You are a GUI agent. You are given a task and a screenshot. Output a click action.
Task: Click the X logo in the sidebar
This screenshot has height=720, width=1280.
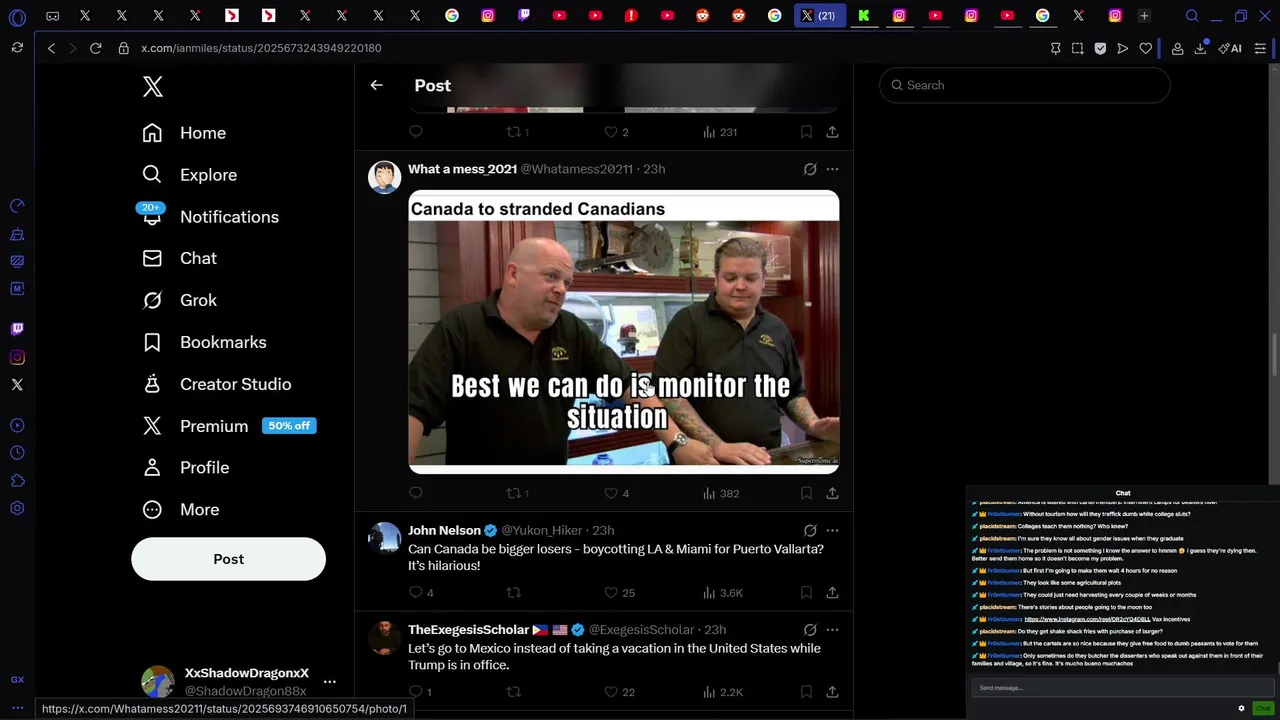pos(153,86)
